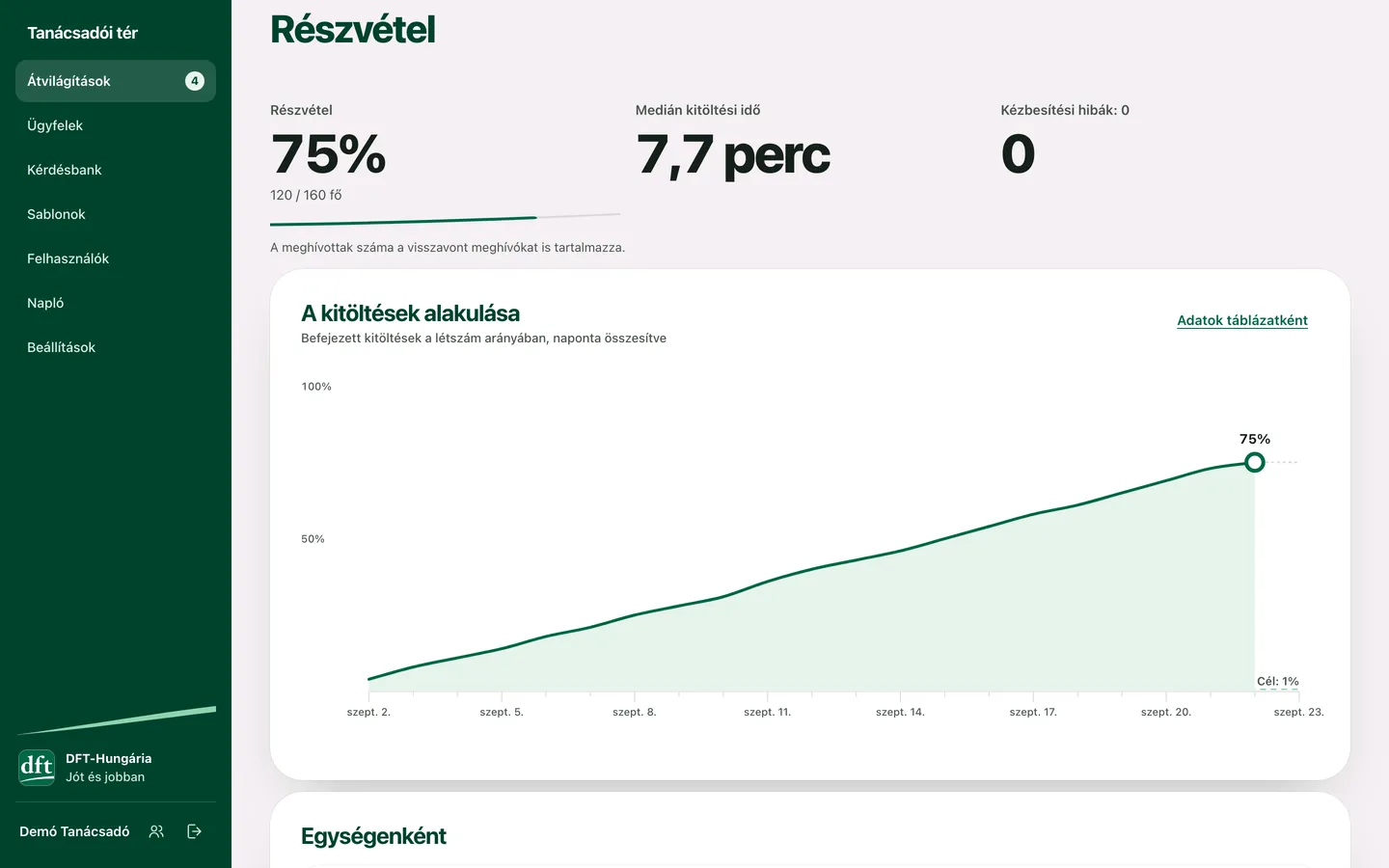1389x868 pixels.
Task: Open the Átvilágítások menu item
Action: pos(116,81)
